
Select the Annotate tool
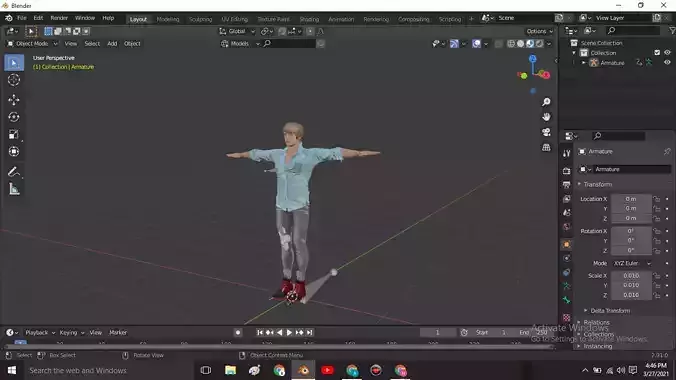(x=14, y=172)
